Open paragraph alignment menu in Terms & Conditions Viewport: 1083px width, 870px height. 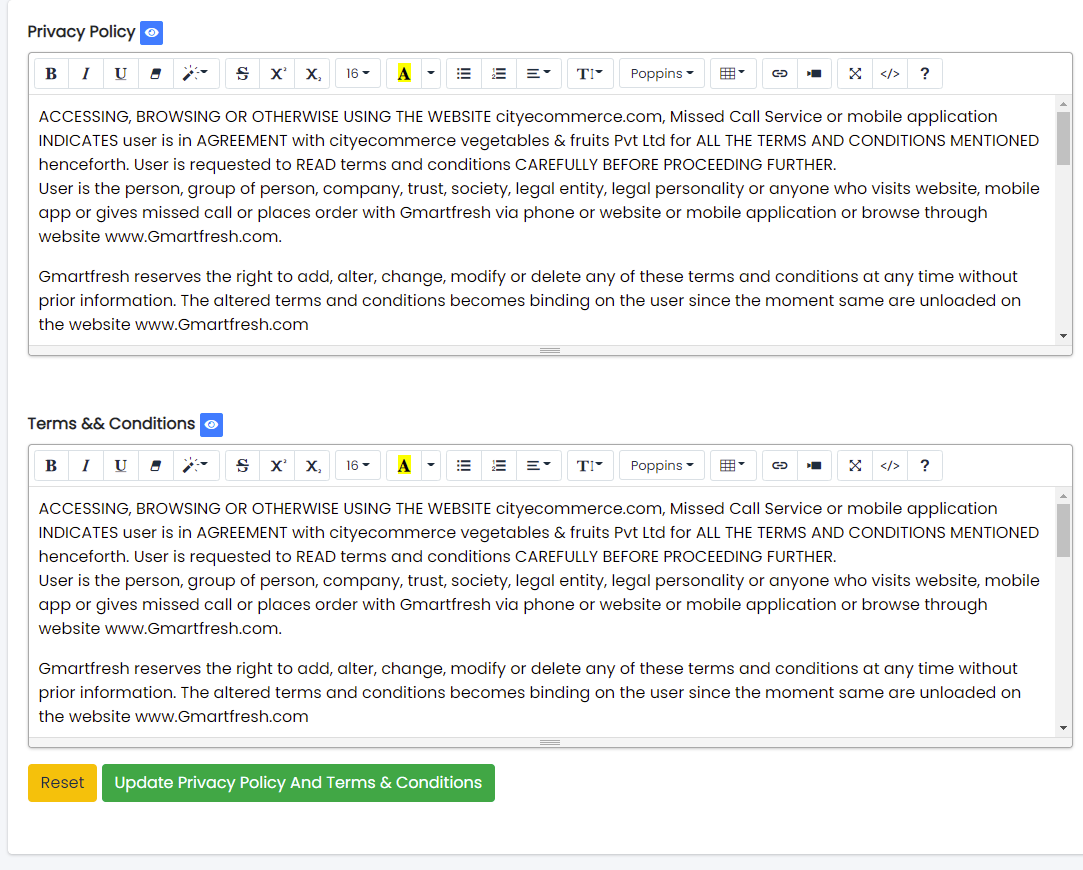tap(539, 466)
